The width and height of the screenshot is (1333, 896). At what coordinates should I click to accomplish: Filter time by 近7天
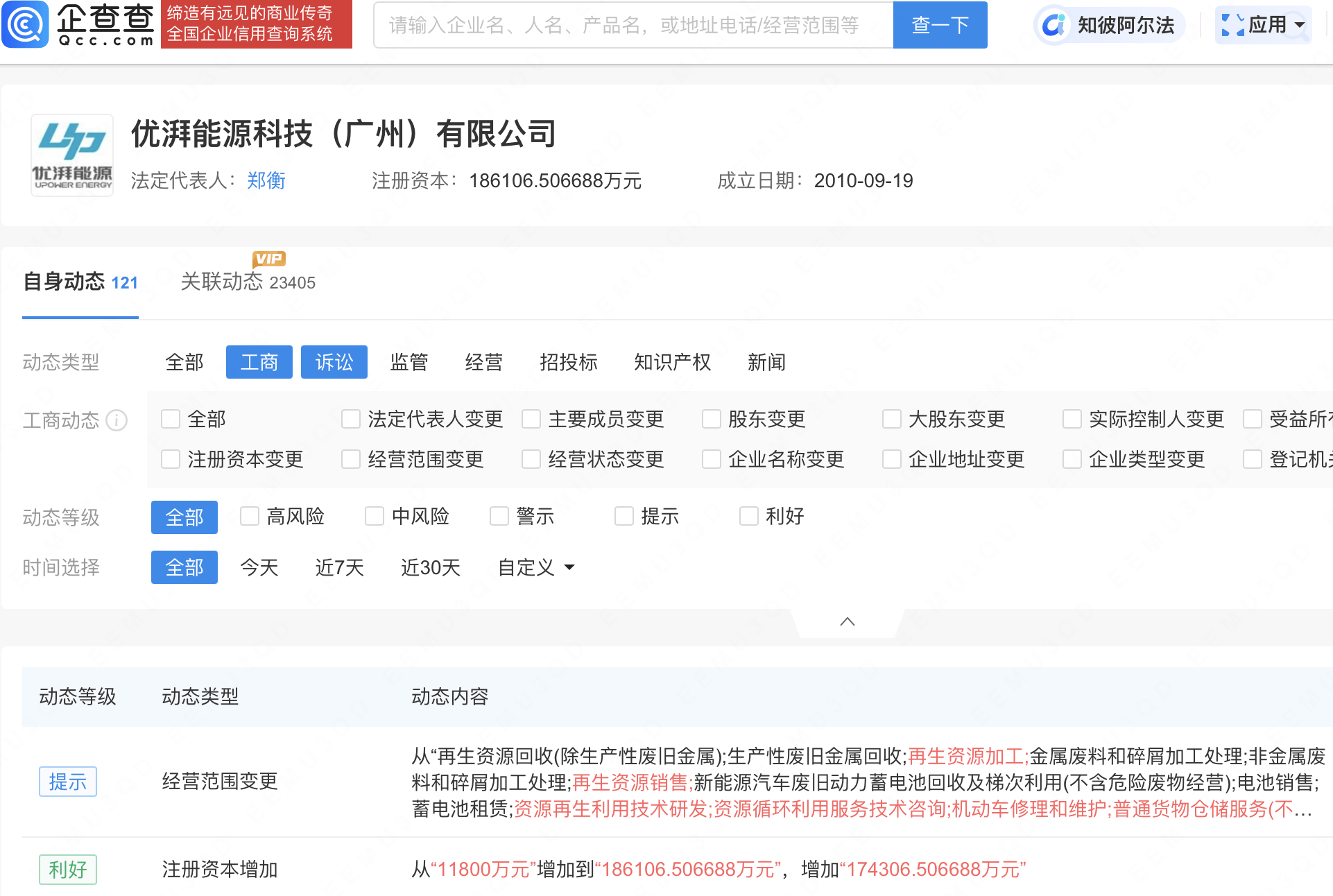click(x=340, y=567)
